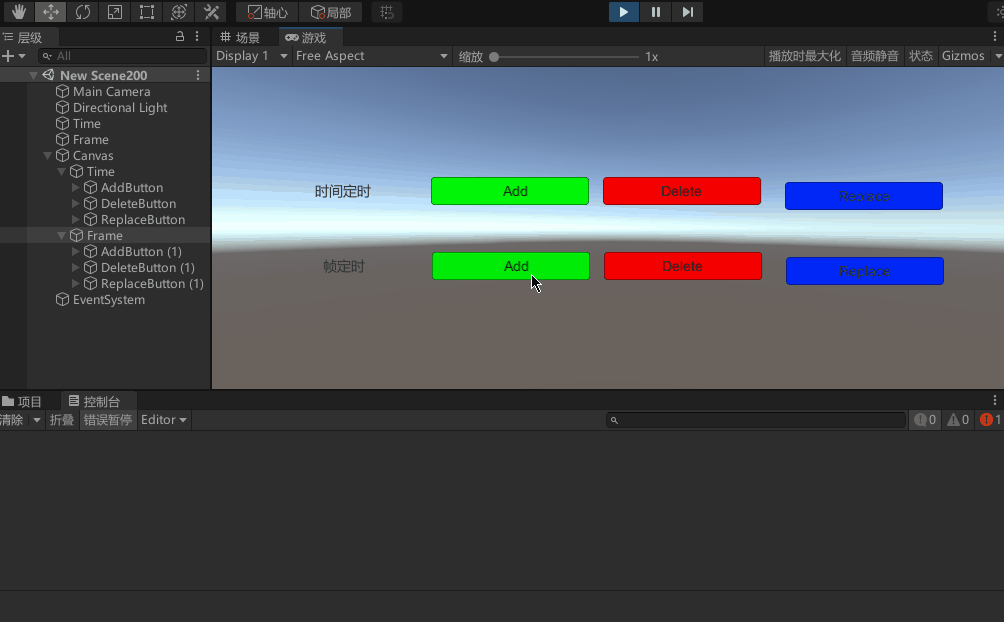This screenshot has width=1004, height=622.
Task: Expand the AddButton node
Action: tap(76, 188)
